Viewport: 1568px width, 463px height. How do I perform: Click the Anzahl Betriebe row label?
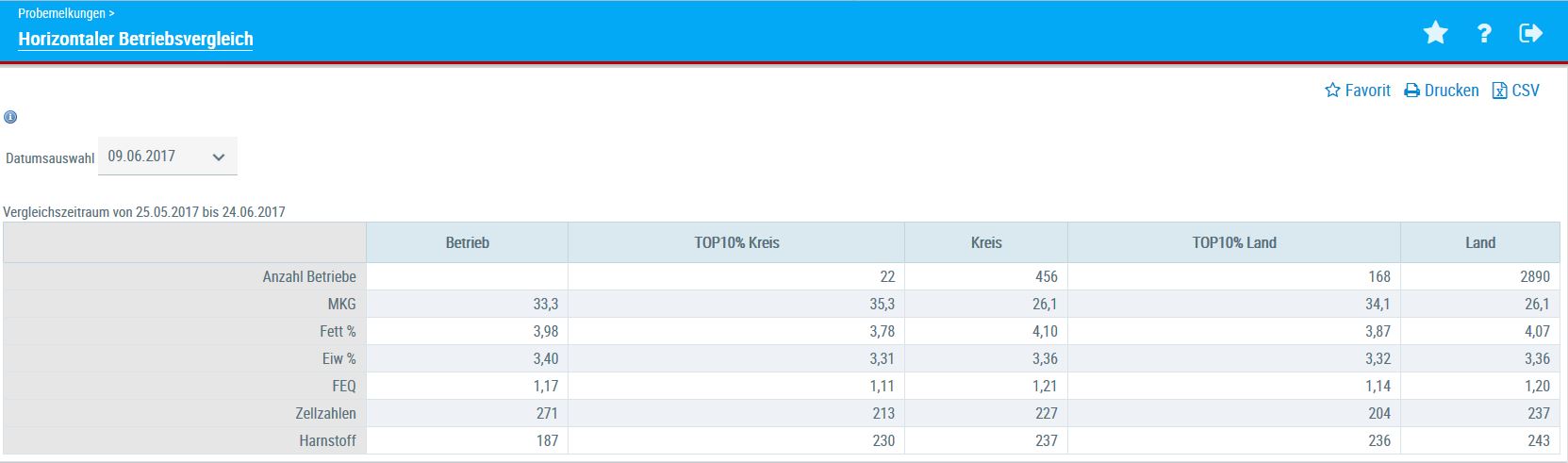[309, 277]
